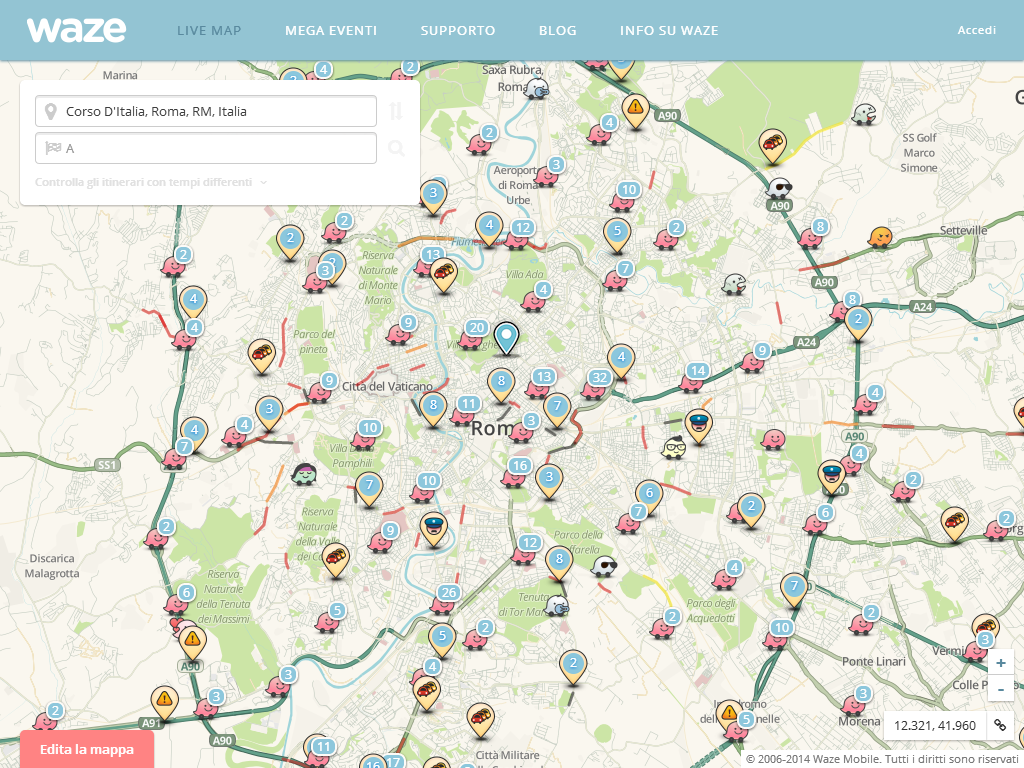Image resolution: width=1024 pixels, height=768 pixels.
Task: Click the lone pink Wazer east of police pin
Action: point(773,440)
